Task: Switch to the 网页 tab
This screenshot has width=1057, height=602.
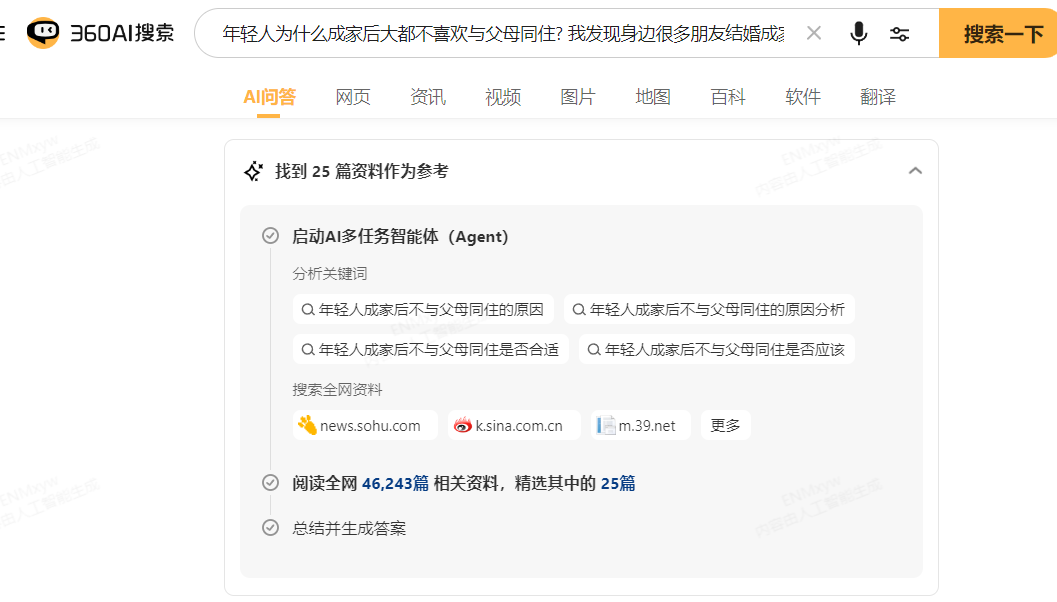Action: pos(352,97)
